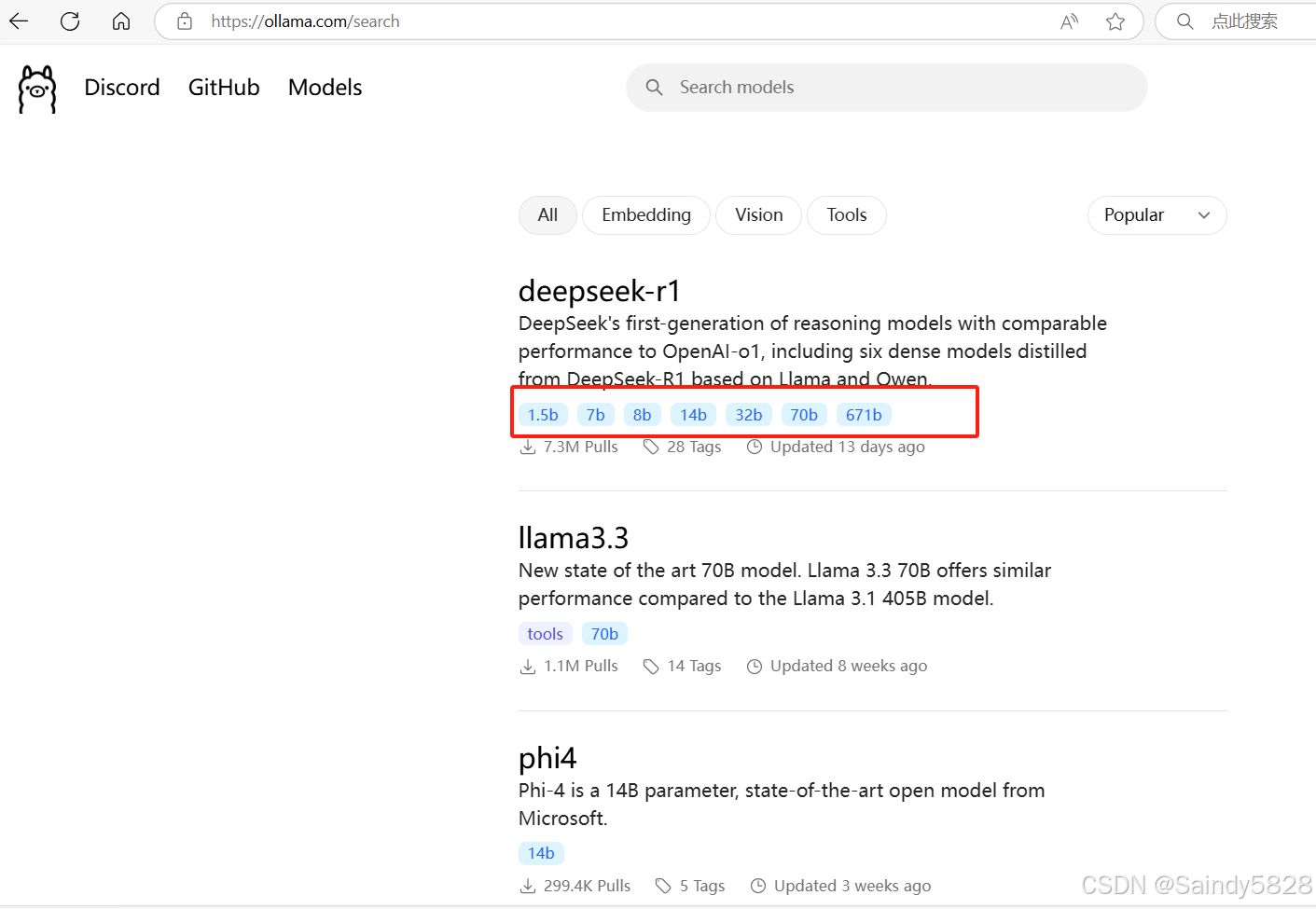
Task: Click the llama3.3 description text
Action: point(784,585)
